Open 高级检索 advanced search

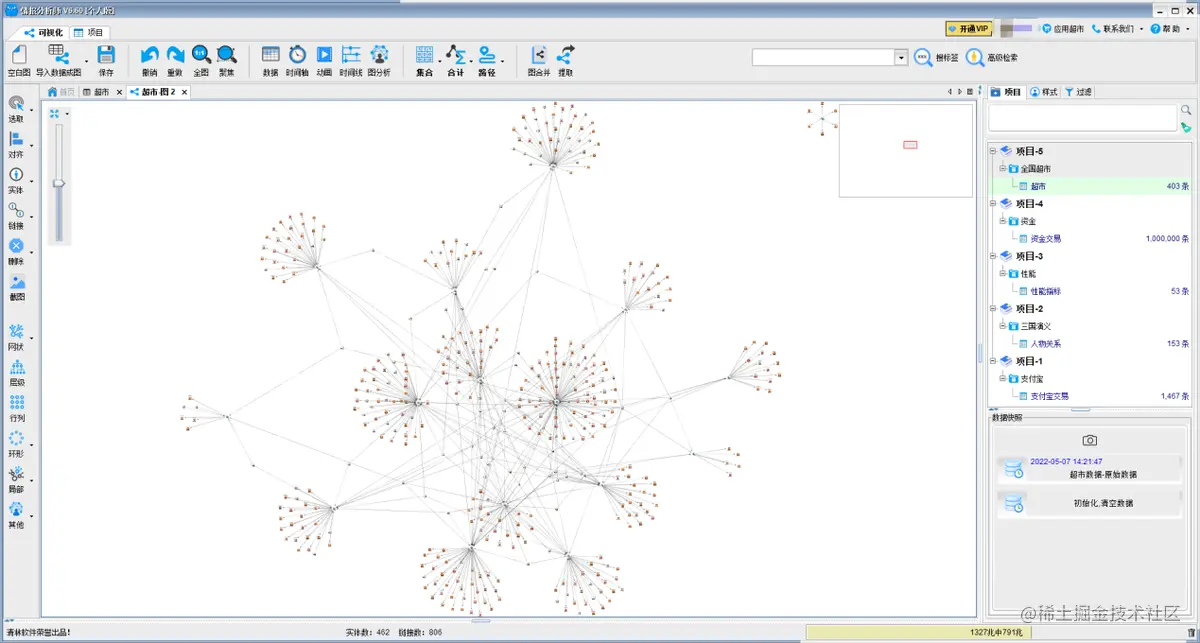pyautogui.click(x=992, y=58)
